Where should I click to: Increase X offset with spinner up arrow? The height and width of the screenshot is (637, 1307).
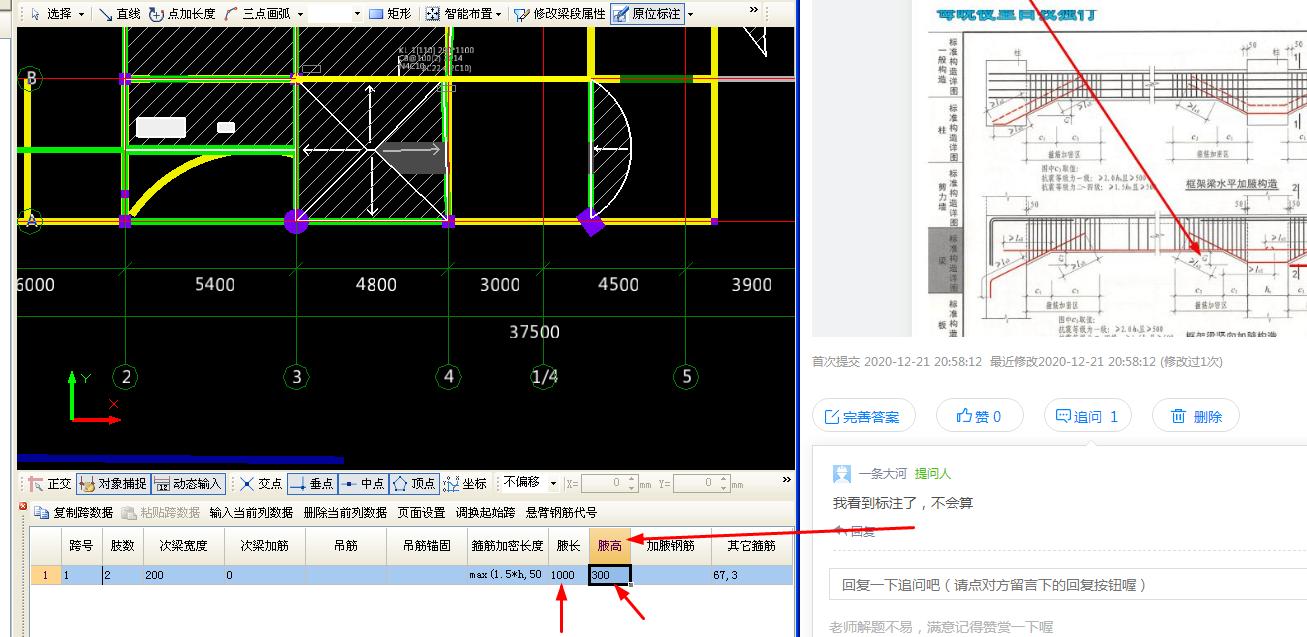[x=632, y=479]
